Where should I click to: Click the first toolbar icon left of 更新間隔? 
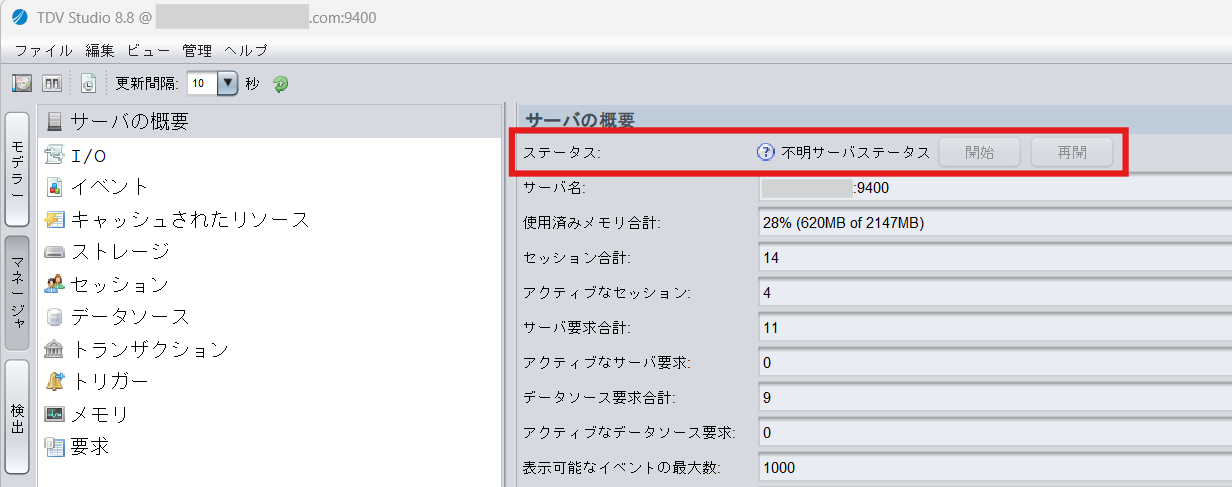point(22,84)
